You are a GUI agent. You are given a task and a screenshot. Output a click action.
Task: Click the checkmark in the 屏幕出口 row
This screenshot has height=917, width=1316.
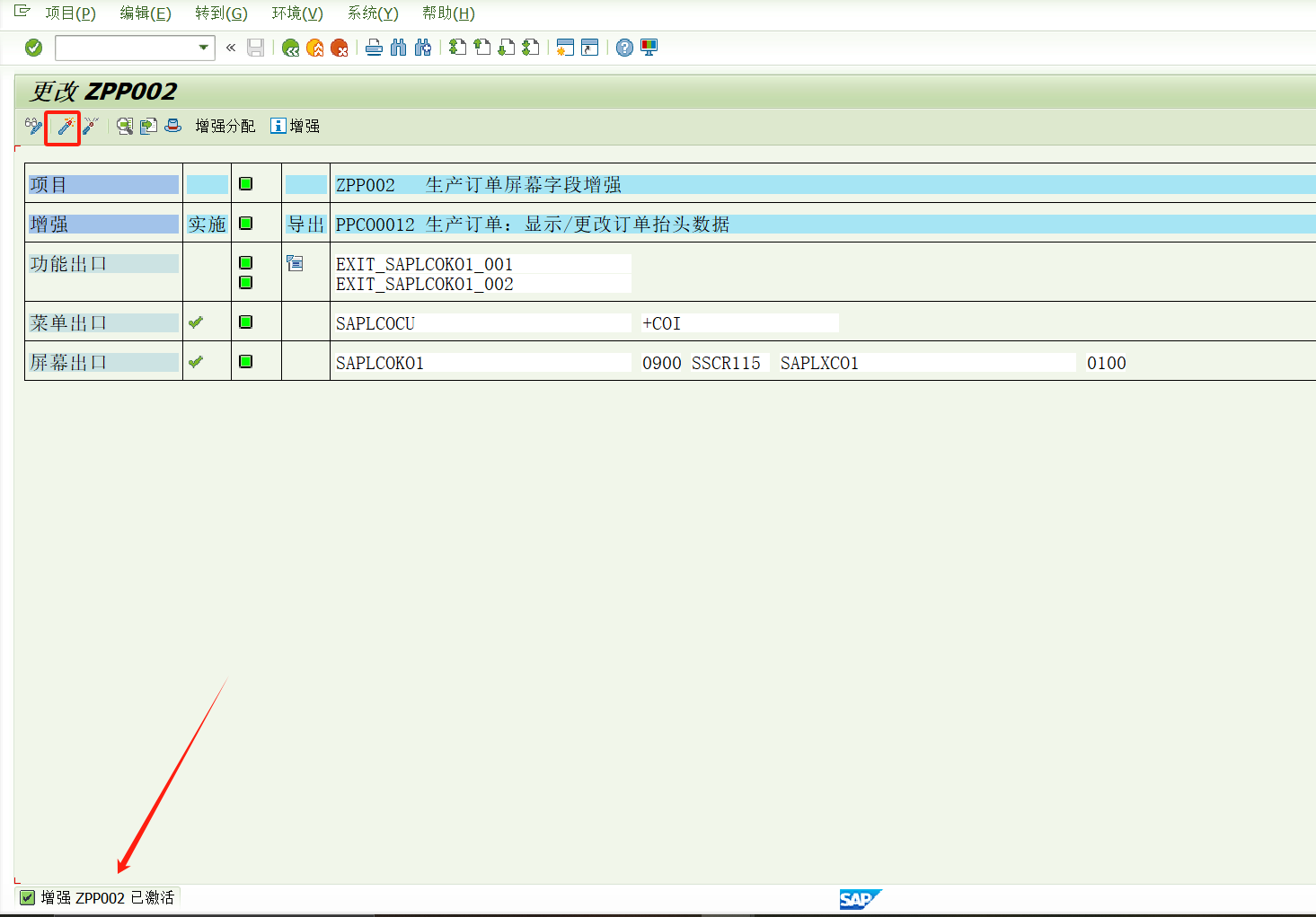[196, 362]
